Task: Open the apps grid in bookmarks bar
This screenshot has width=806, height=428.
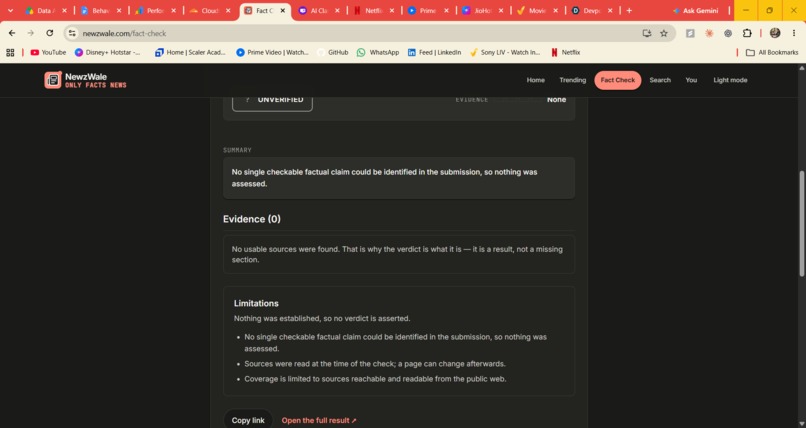Action: click(10, 52)
